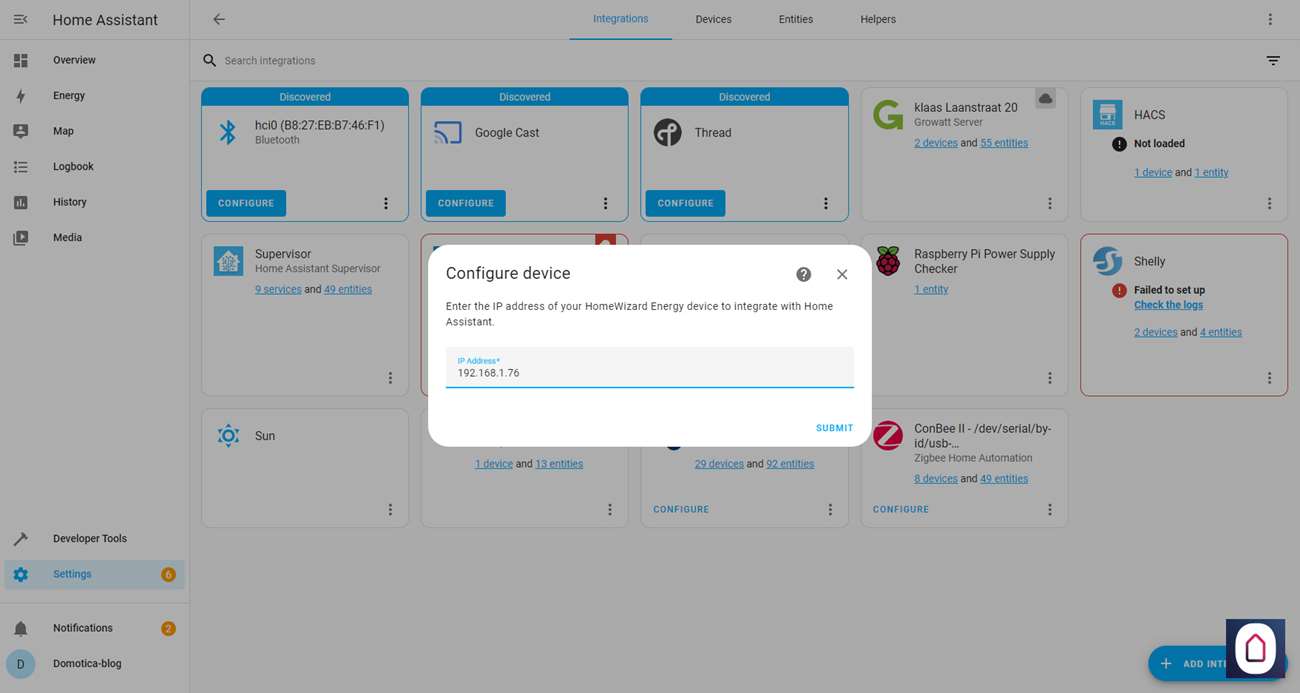Open the Supervisor card's three-dot menu

click(x=390, y=378)
